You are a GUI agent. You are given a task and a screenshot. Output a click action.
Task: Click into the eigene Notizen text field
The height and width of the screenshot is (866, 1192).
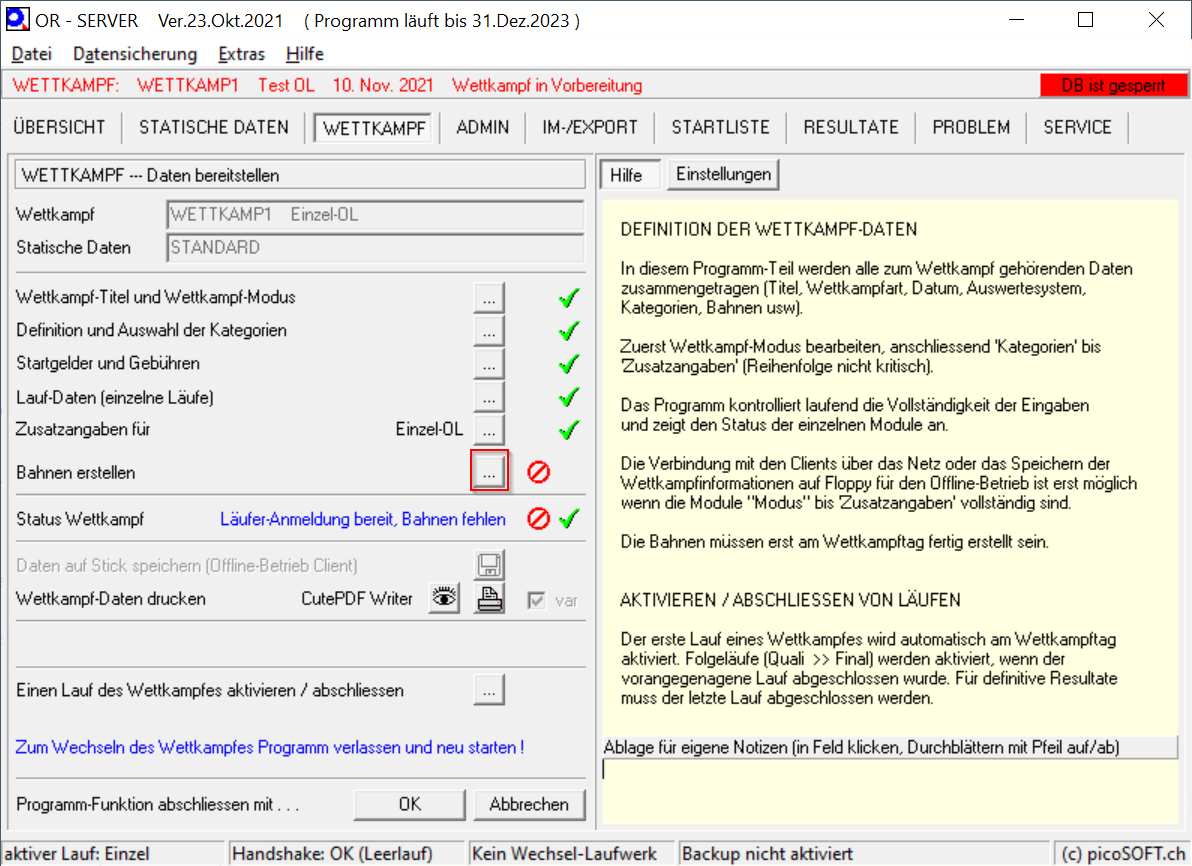click(x=890, y=769)
